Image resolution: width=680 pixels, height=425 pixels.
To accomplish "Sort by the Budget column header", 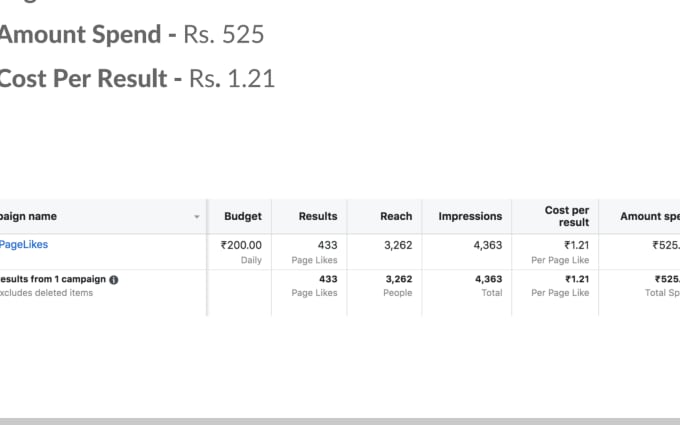I will coord(242,216).
